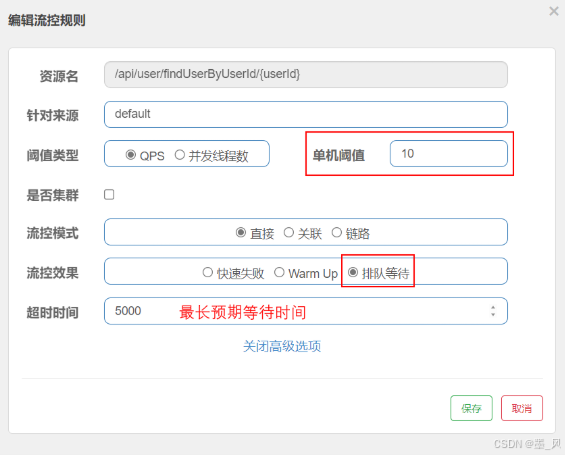
Task: Select Warm Up flow control effect
Action: [x=279, y=272]
